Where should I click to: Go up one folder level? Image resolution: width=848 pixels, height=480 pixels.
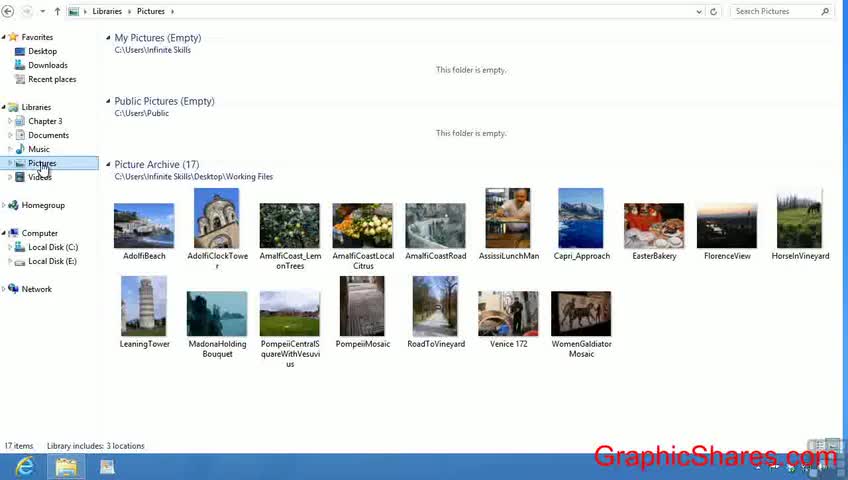coord(57,11)
